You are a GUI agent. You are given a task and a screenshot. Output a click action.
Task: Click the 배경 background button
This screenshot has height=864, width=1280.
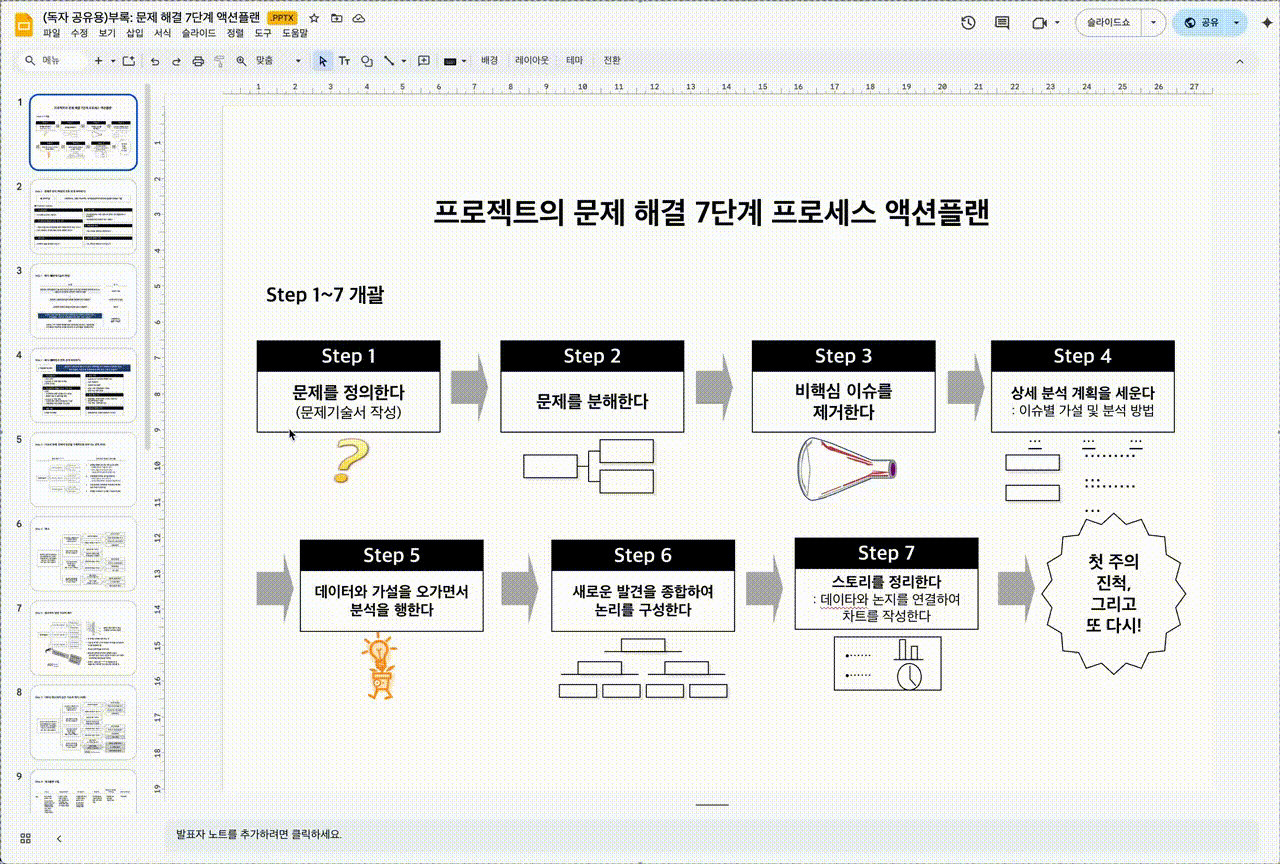(x=489, y=61)
